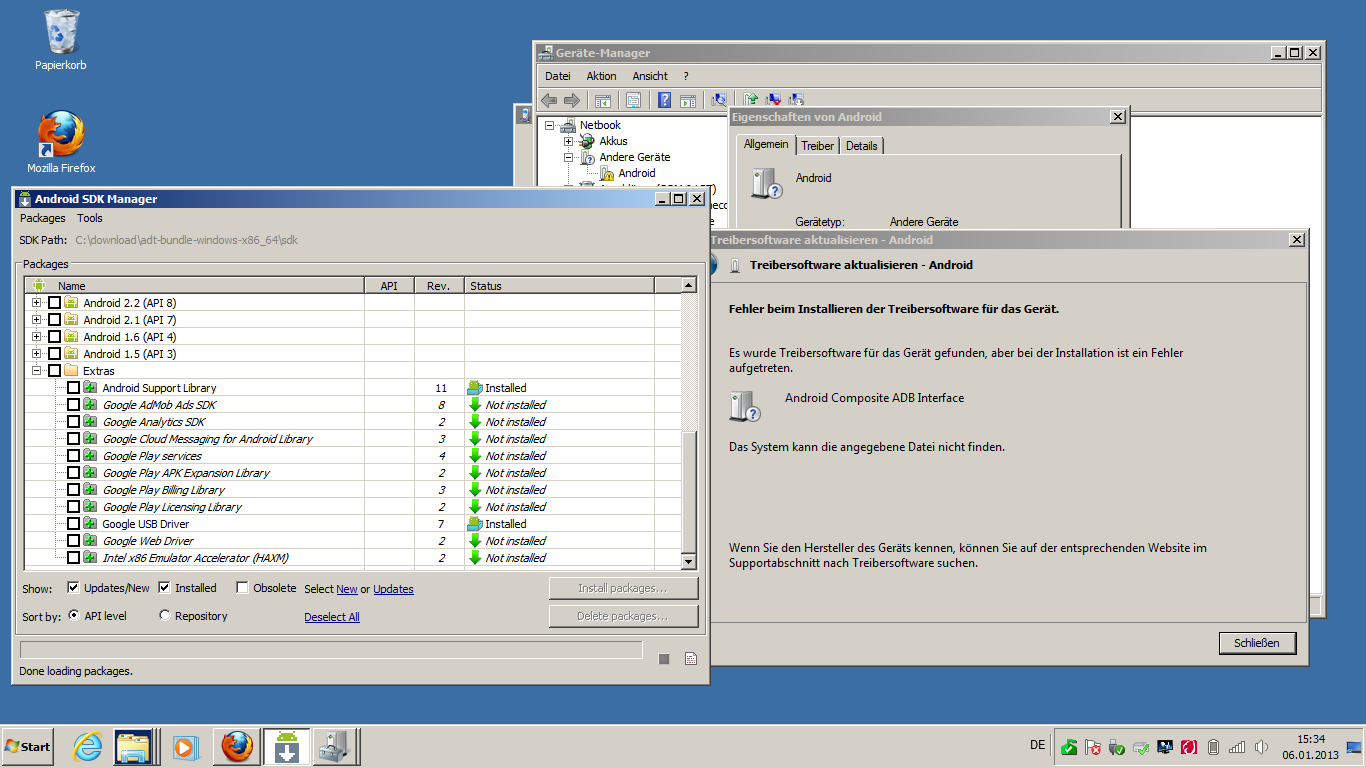This screenshot has height=768, width=1366.
Task: Click the red Trend Micro tray icon
Action: 1189,747
